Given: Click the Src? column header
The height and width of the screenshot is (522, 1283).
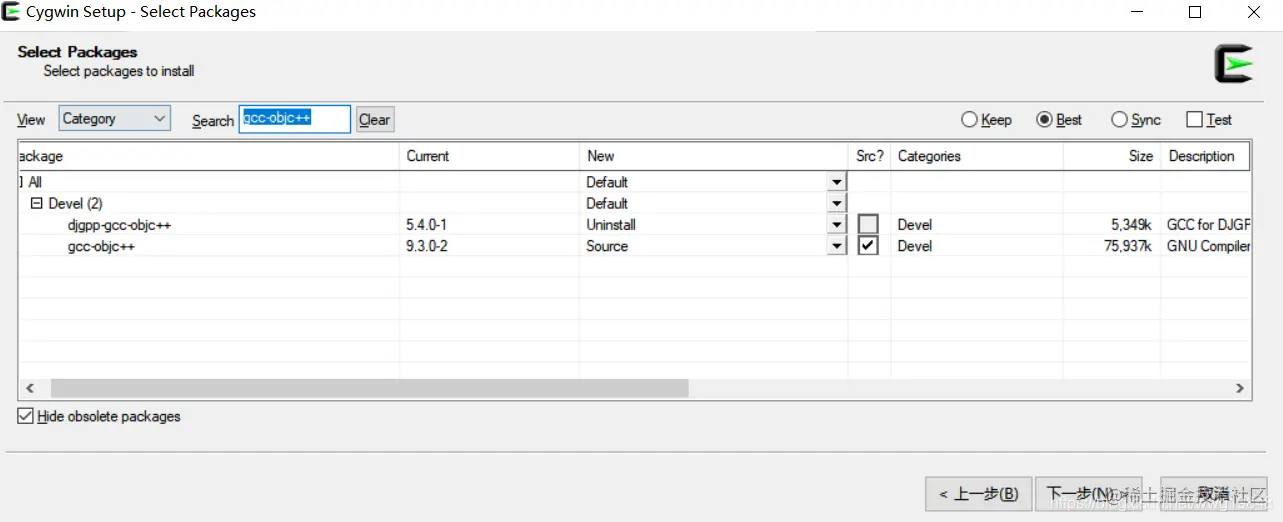Looking at the screenshot, I should tap(870, 157).
